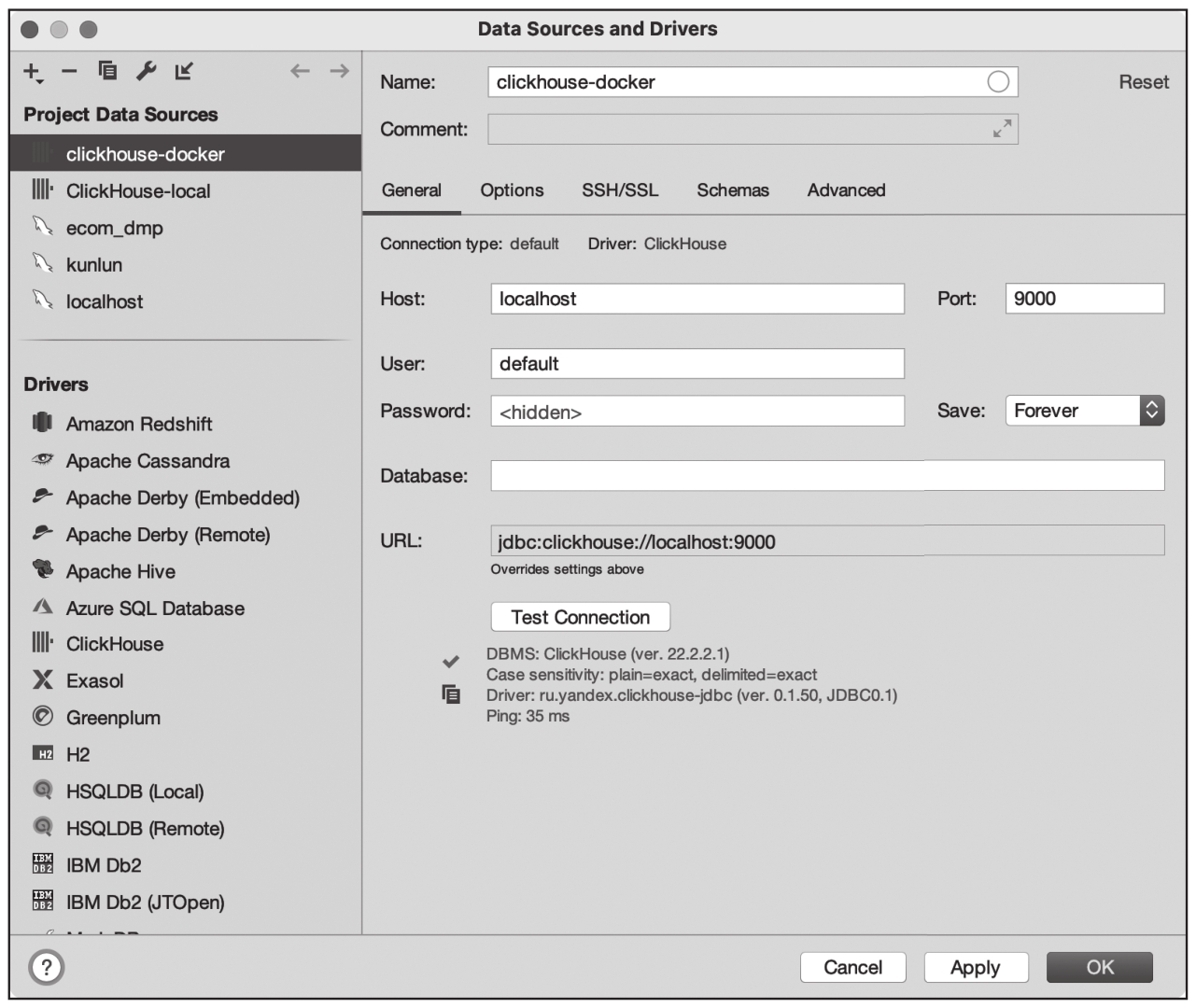This screenshot has height=1008, width=1196.
Task: Click the ClickHouse-local data source icon
Action: 42,189
